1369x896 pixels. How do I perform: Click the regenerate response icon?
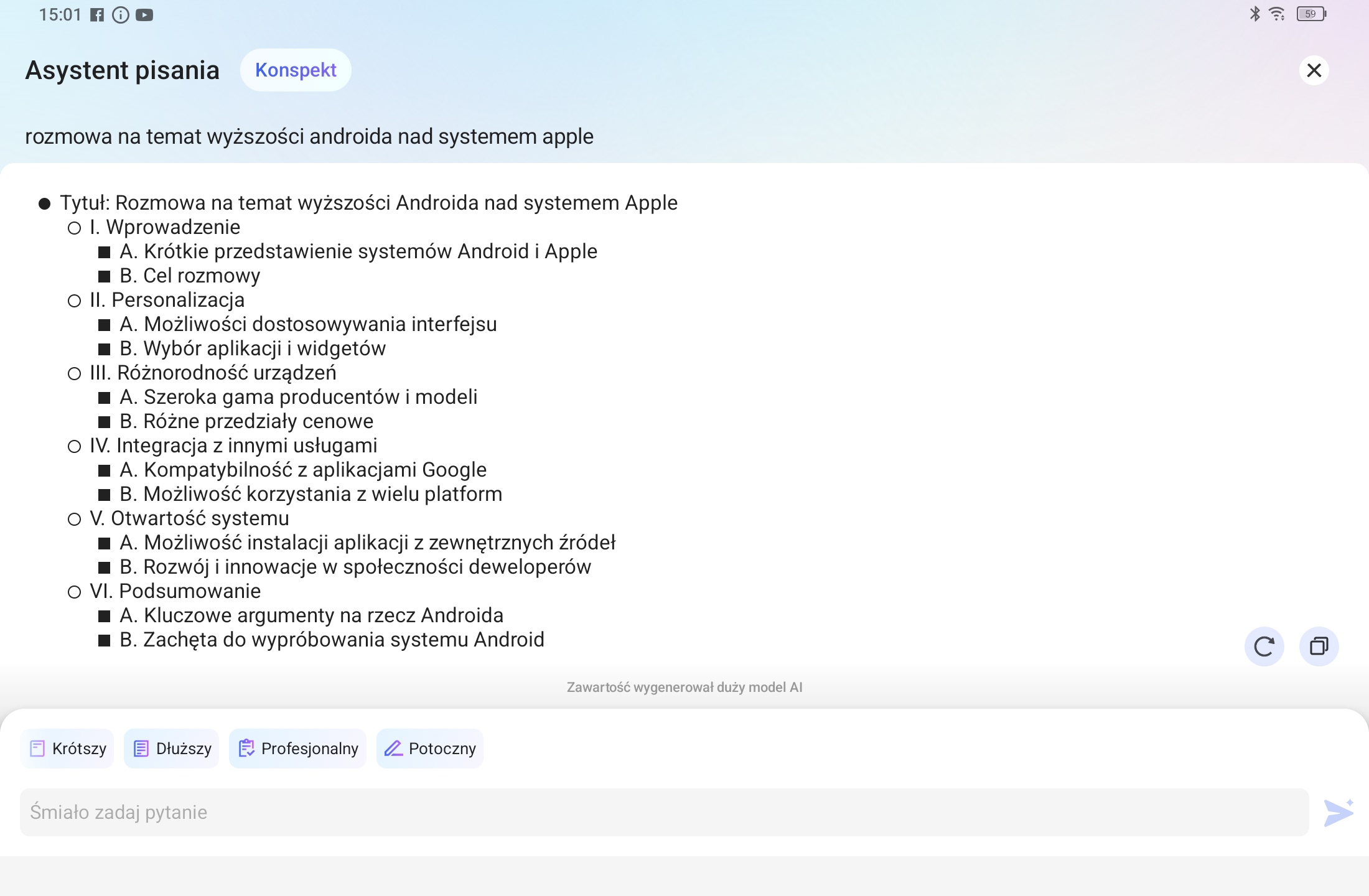[1264, 646]
